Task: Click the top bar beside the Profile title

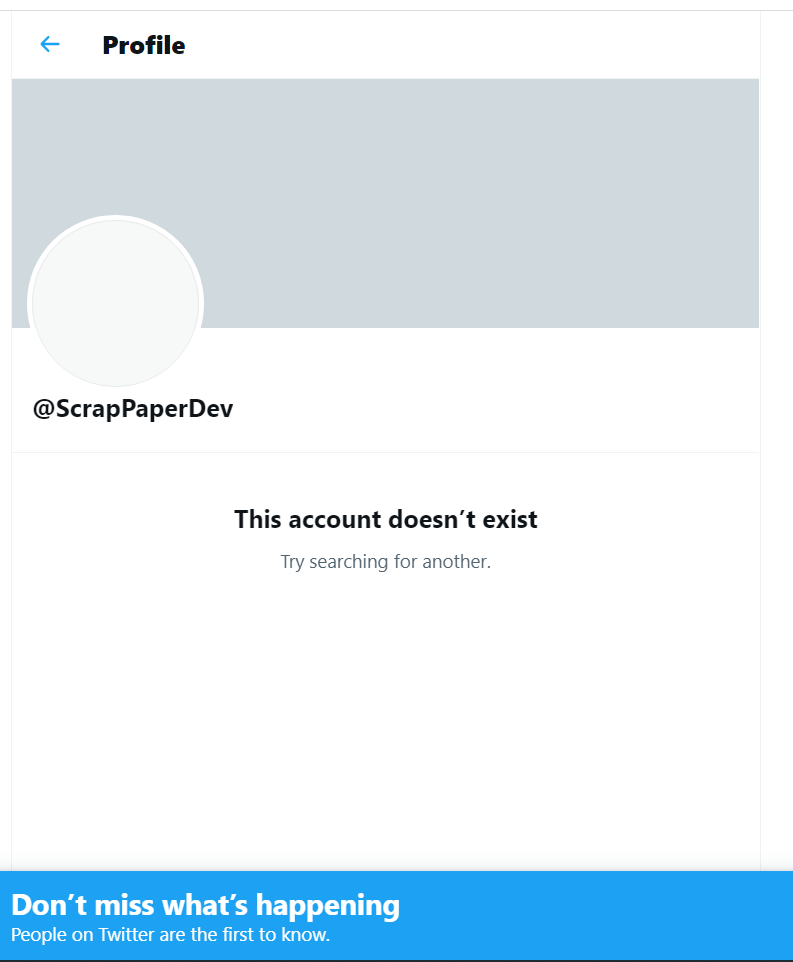Action: 466,45
